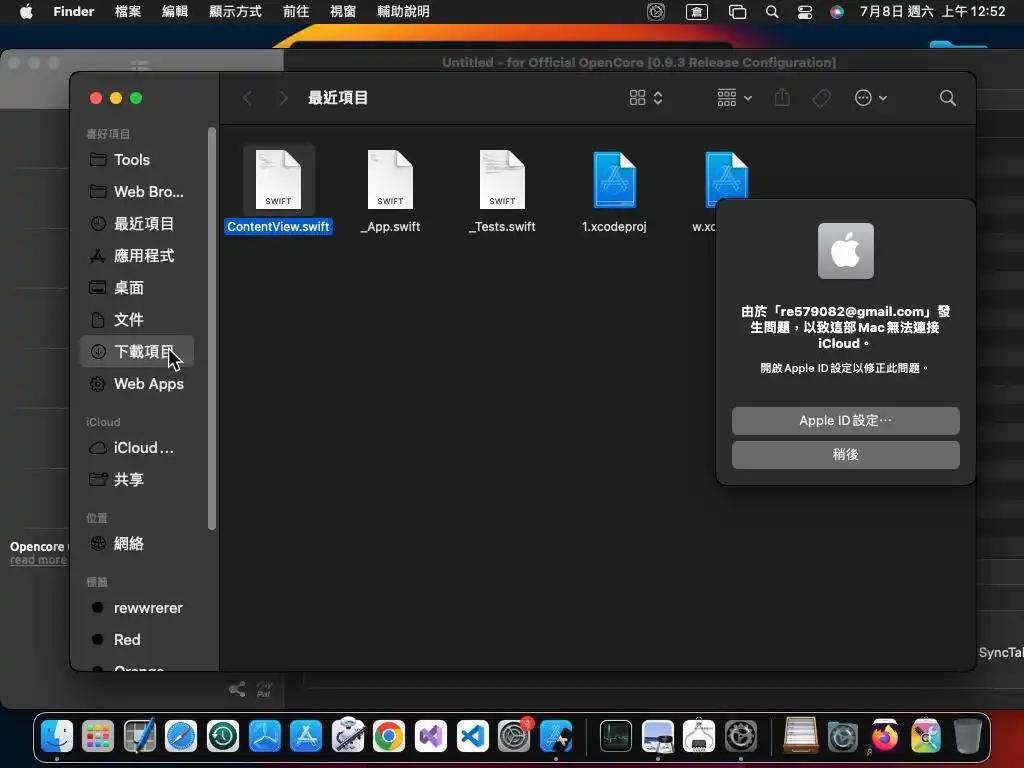This screenshot has width=1024, height=768.
Task: Select Web Apps in Finder sidebar
Action: click(x=136, y=383)
